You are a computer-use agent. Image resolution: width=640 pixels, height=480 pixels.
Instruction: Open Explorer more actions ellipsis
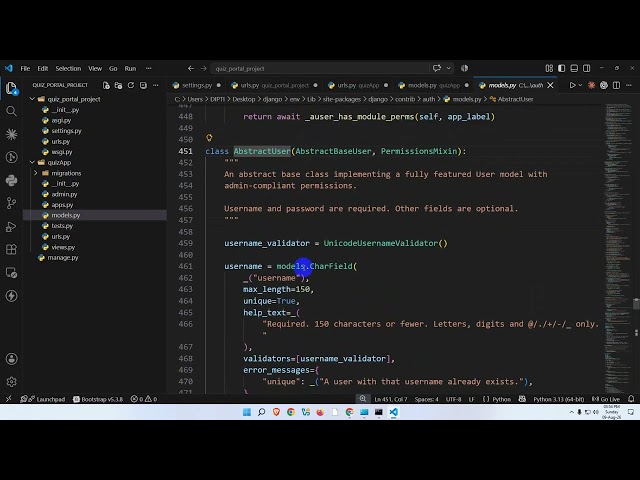(x=156, y=85)
